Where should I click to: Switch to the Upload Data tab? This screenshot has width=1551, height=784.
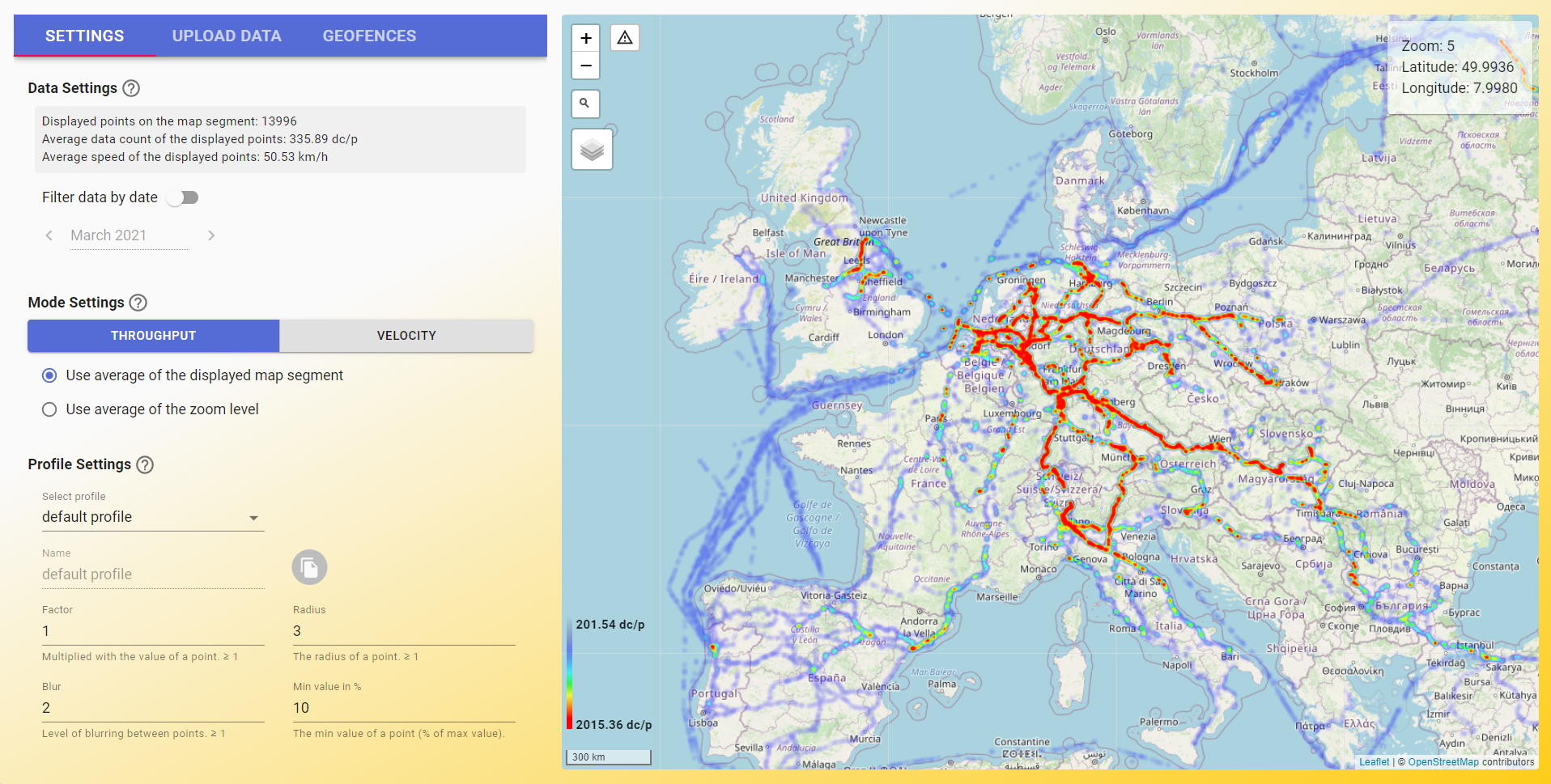click(x=227, y=36)
